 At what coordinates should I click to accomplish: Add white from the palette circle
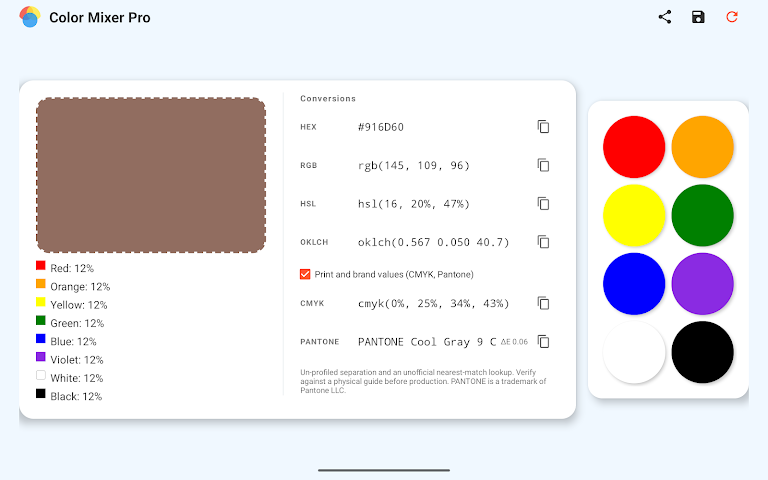pyautogui.click(x=634, y=353)
